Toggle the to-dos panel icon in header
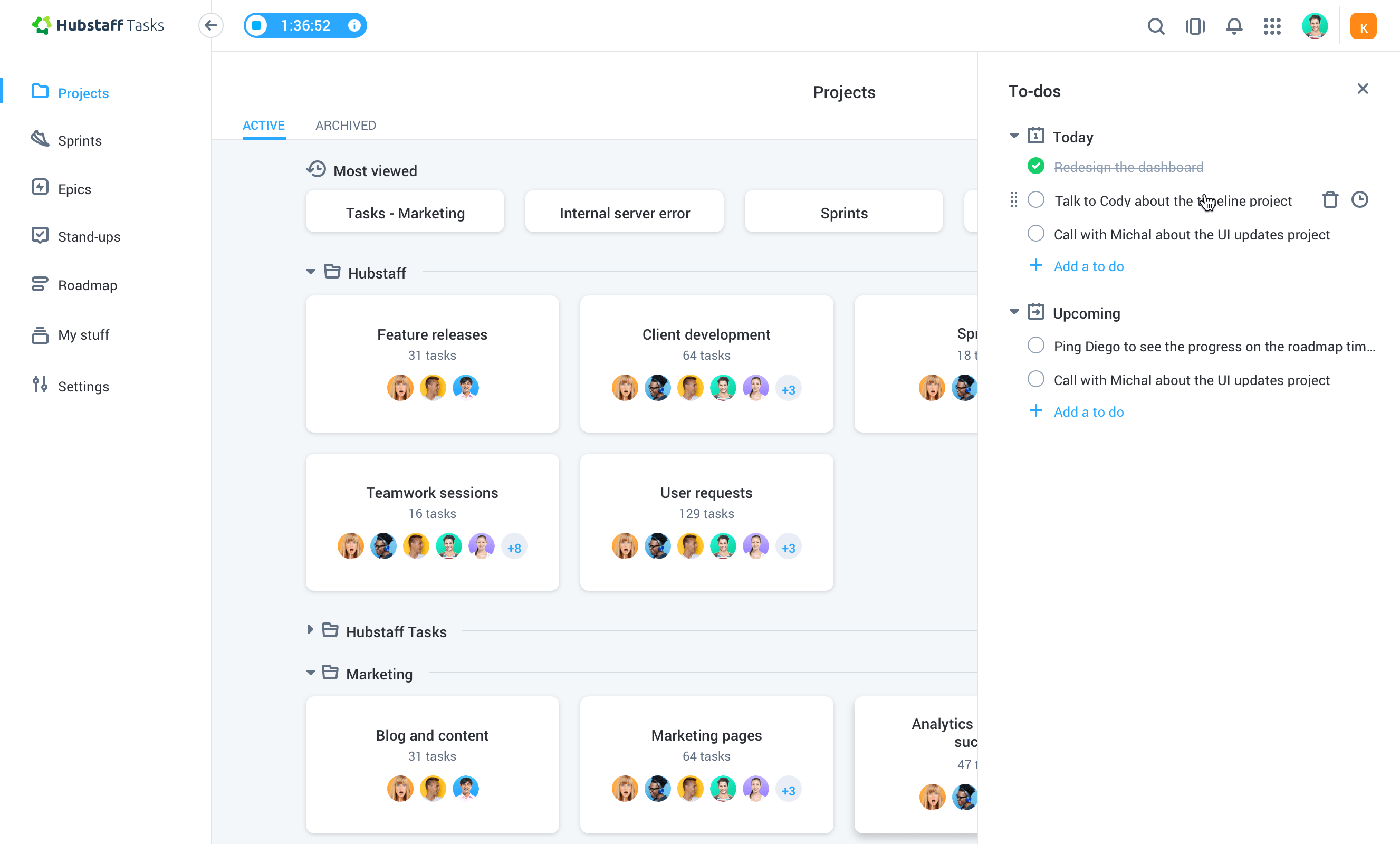The width and height of the screenshot is (1400, 844). (1195, 26)
